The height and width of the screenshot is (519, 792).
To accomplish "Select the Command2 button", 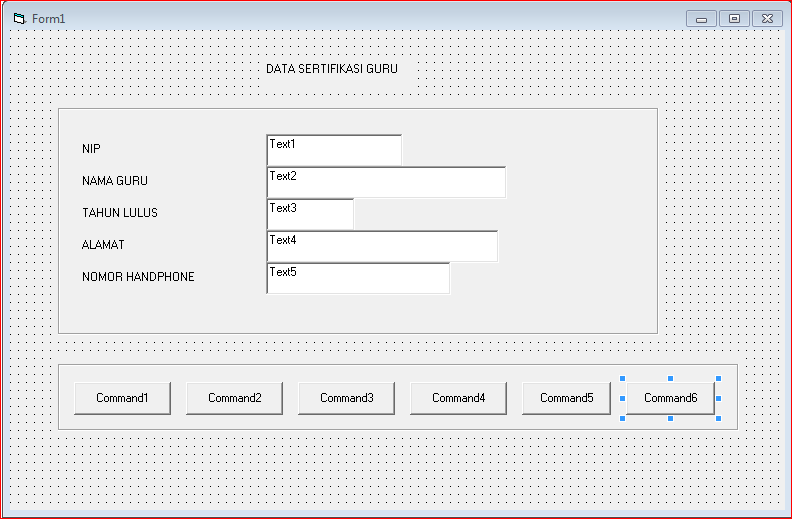I will click(x=234, y=398).
